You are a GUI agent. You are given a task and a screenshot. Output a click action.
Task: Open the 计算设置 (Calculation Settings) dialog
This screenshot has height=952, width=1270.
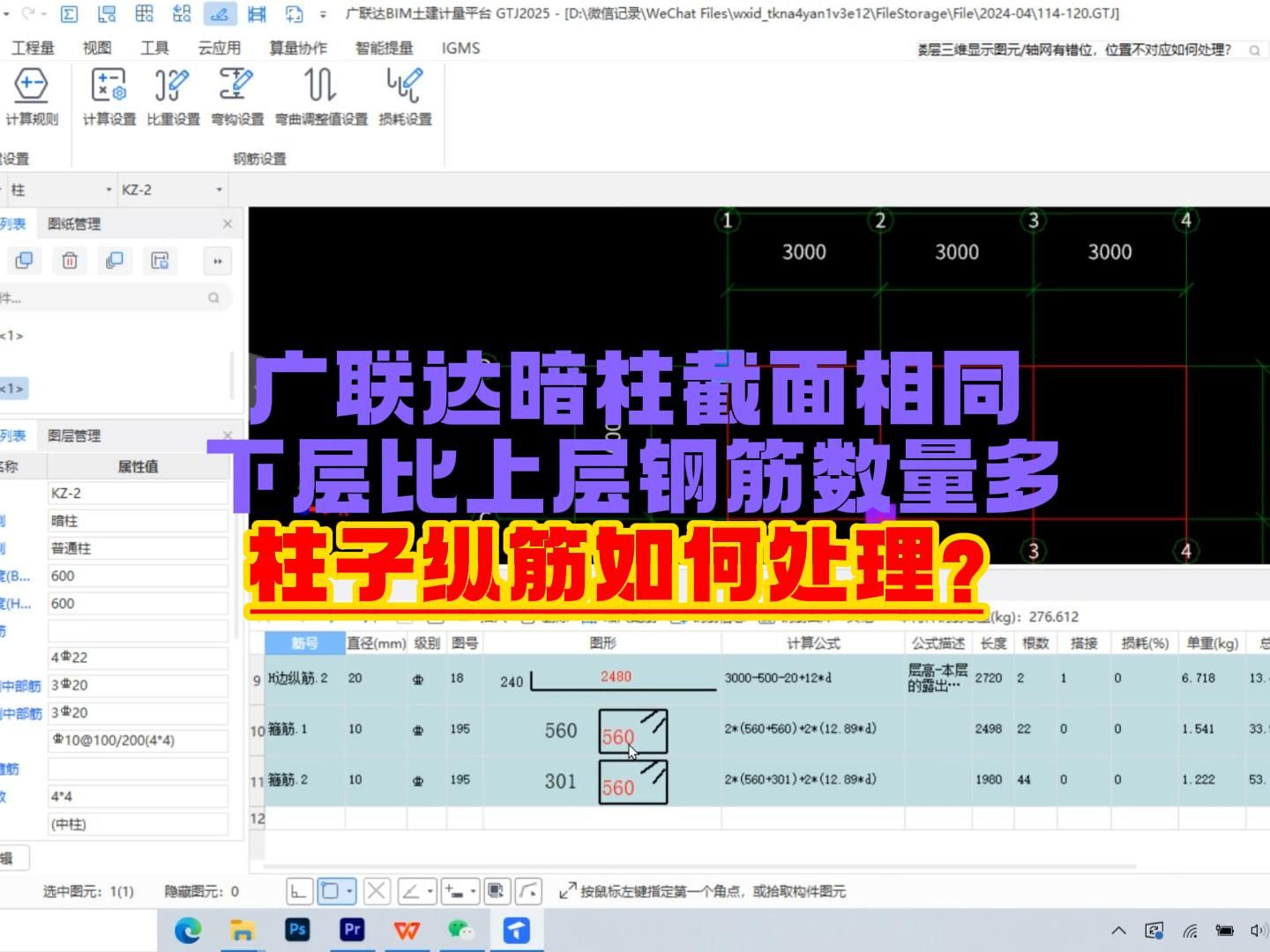[x=108, y=97]
